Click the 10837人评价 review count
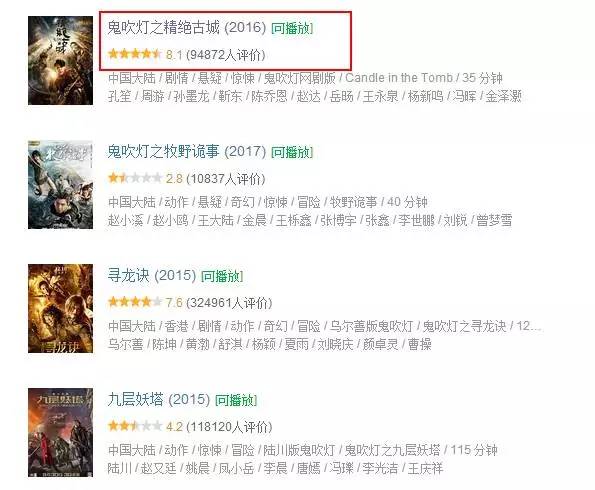The height and width of the screenshot is (490, 595). 226,179
